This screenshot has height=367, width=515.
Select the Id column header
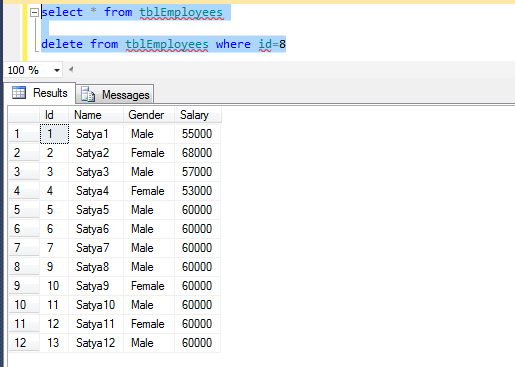54,115
